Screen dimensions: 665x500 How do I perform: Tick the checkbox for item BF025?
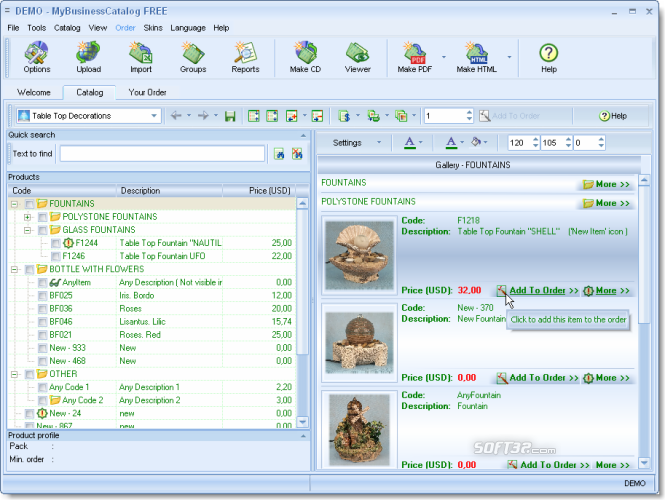(42, 296)
